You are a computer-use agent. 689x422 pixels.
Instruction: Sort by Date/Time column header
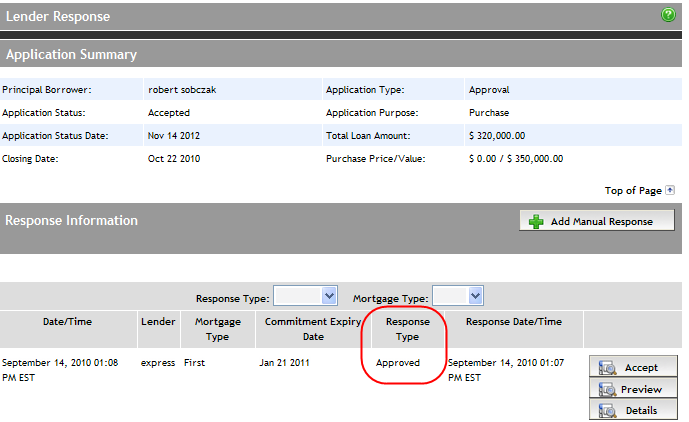coord(67,322)
